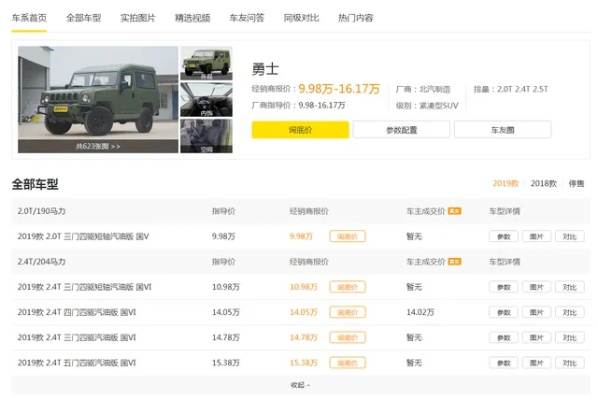
Task: Click the 级别：紧凑型SUV text
Action: click(x=427, y=105)
